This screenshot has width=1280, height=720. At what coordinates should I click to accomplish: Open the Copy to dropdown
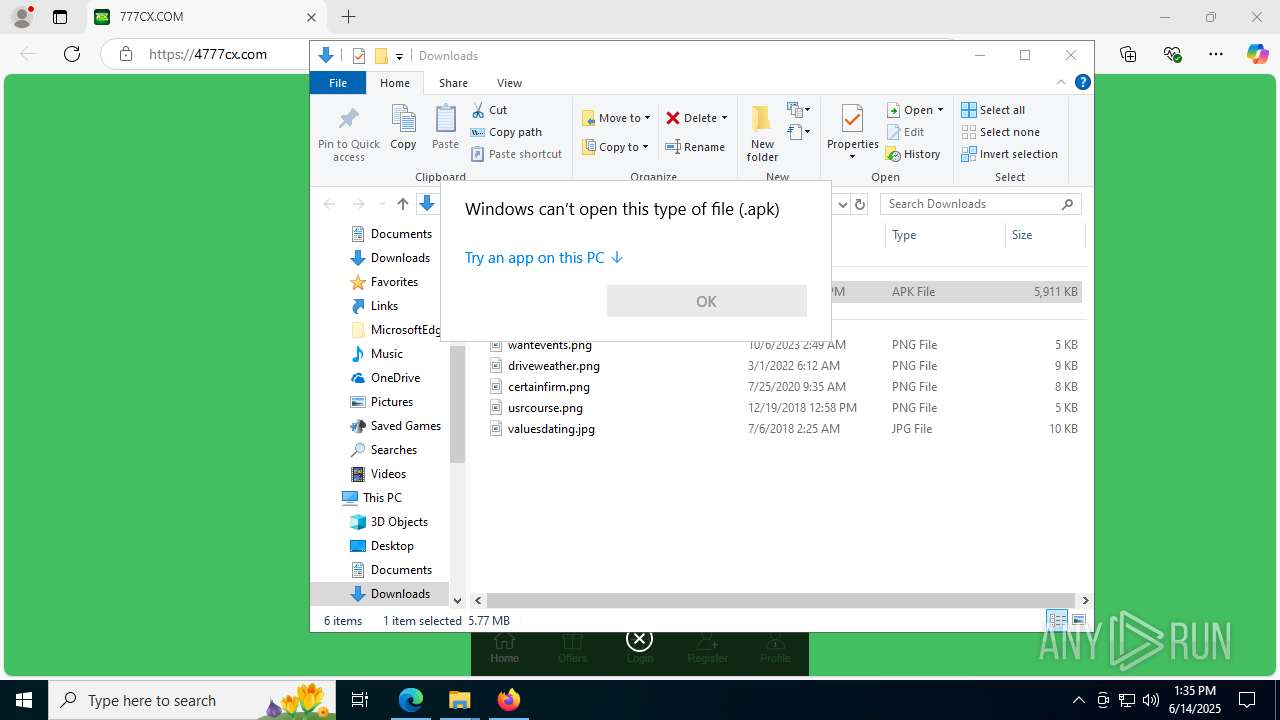click(x=616, y=147)
